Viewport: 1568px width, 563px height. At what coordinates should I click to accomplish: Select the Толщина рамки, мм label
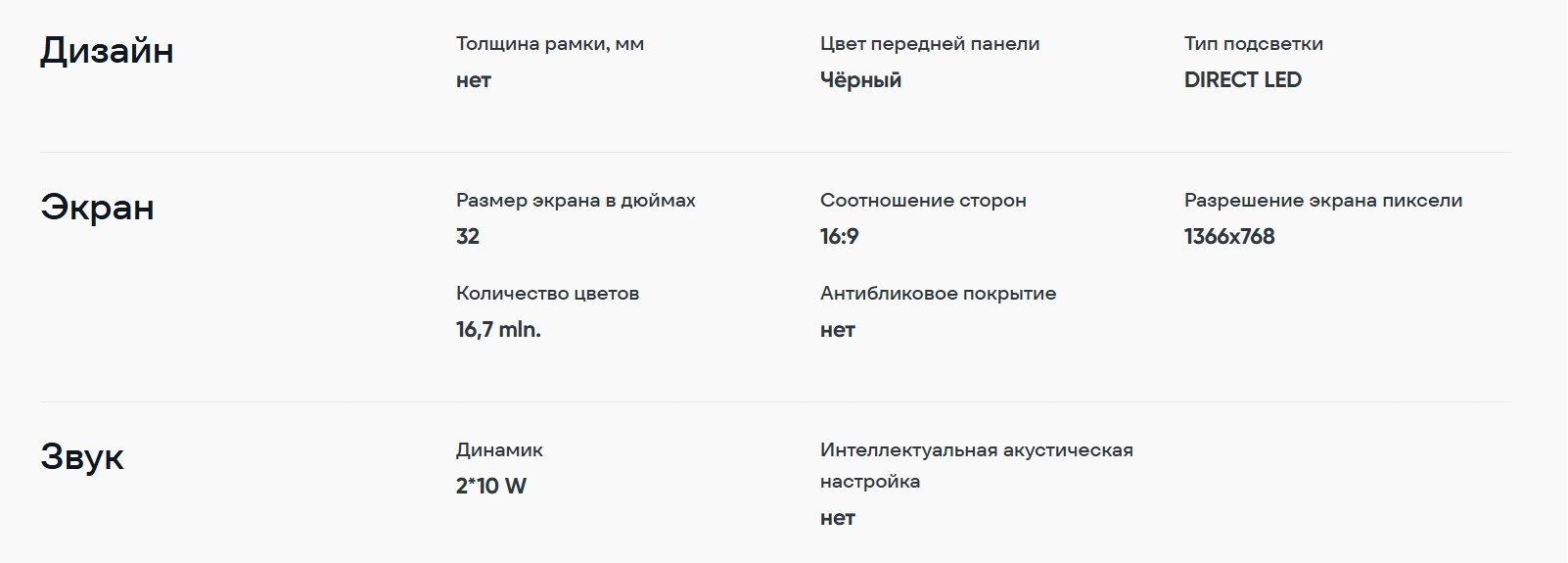[x=550, y=44]
